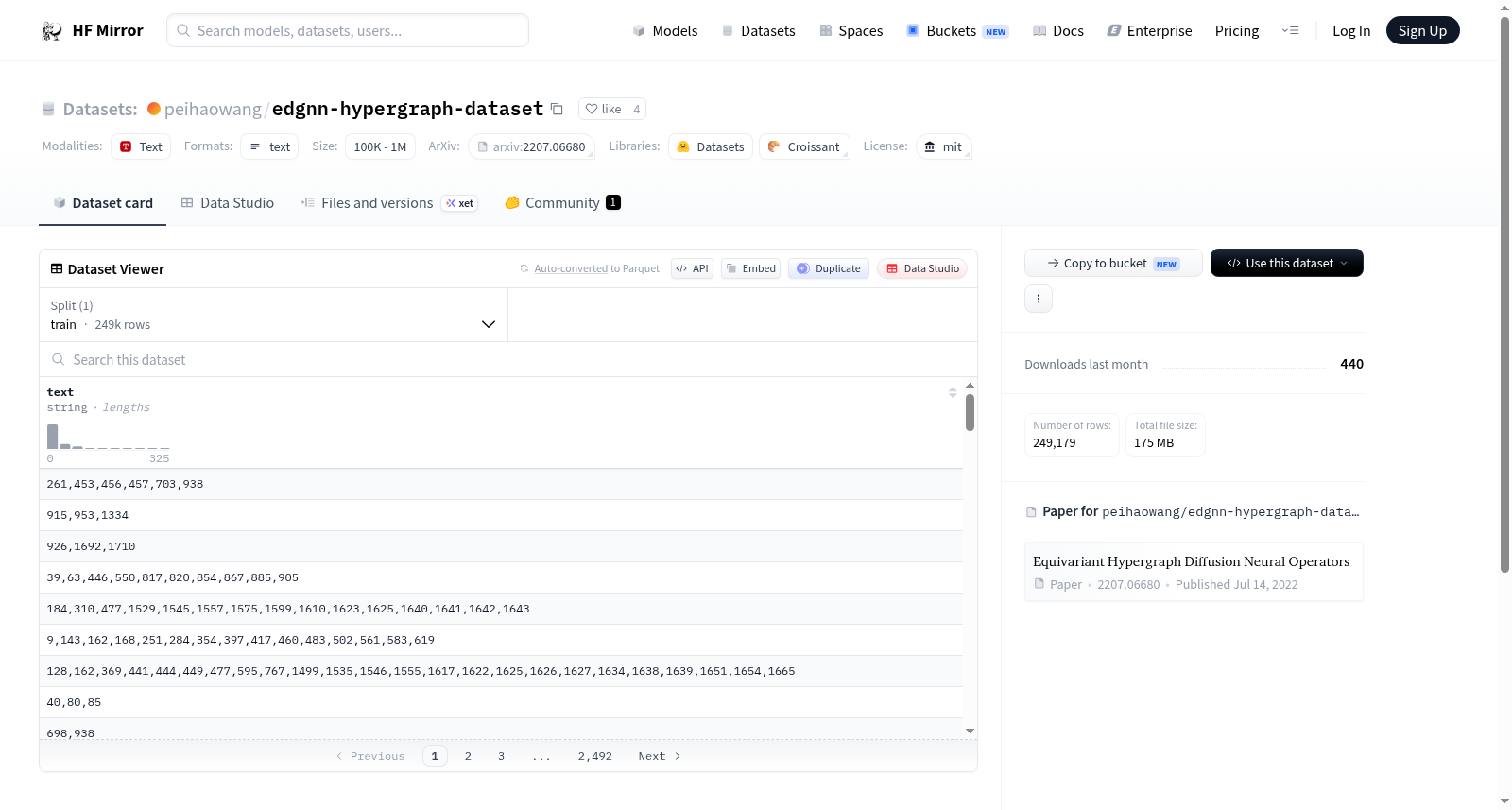The height and width of the screenshot is (810, 1512).
Task: Click the Croissant library tag
Action: (x=804, y=146)
